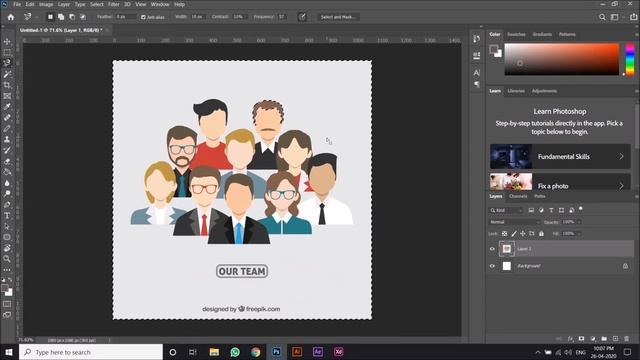The height and width of the screenshot is (360, 640).
Task: Open the Fill dropdown arrow
Action: click(x=579, y=234)
